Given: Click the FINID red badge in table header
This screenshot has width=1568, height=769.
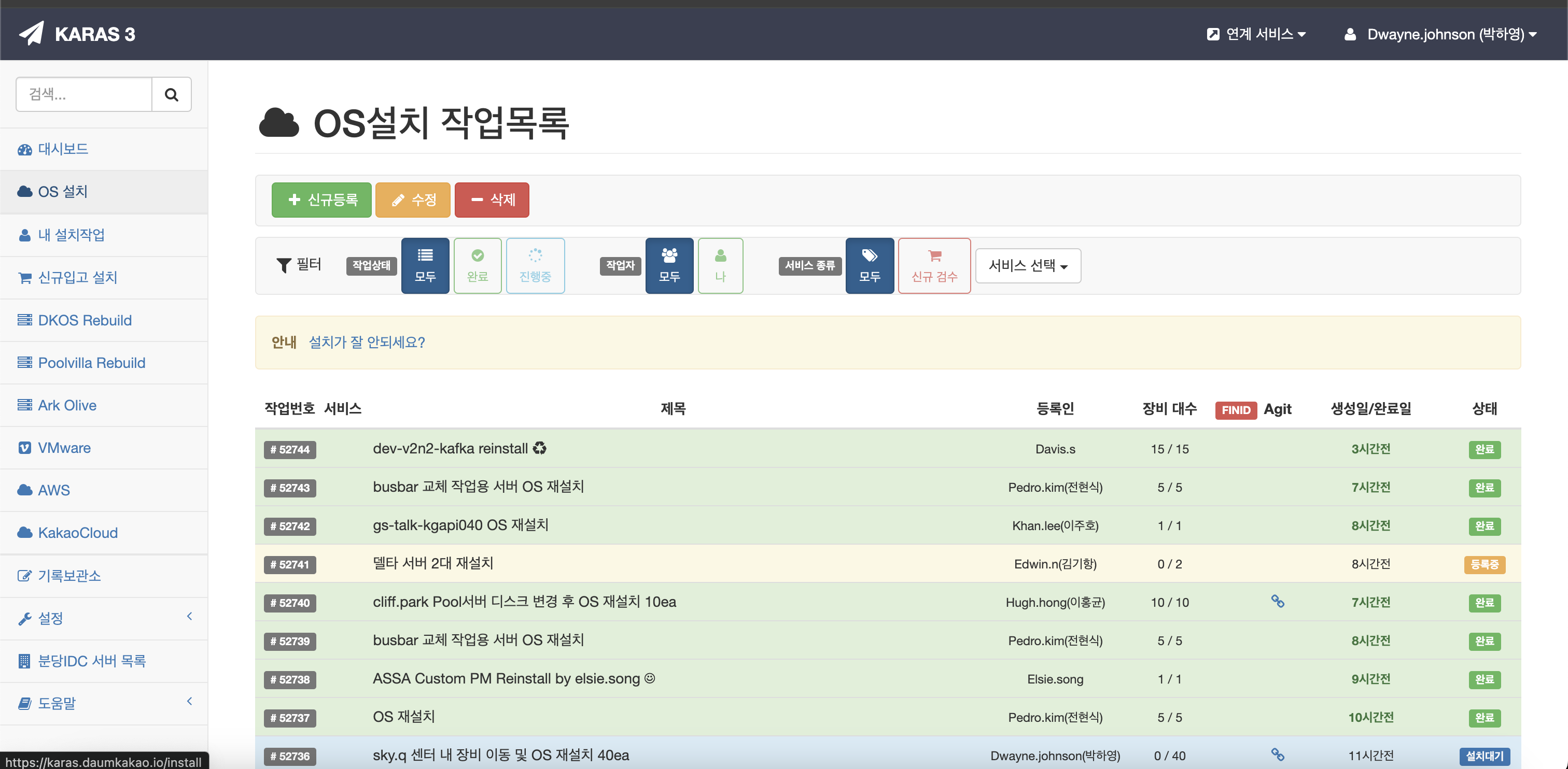Looking at the screenshot, I should tap(1236, 409).
